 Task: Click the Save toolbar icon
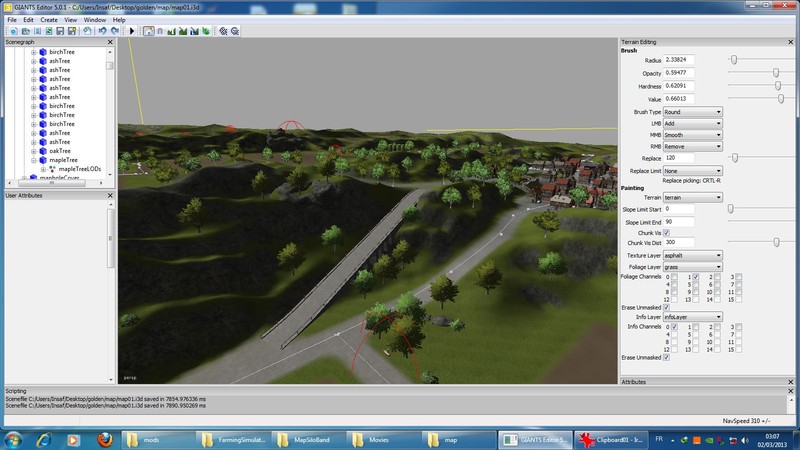coord(60,31)
